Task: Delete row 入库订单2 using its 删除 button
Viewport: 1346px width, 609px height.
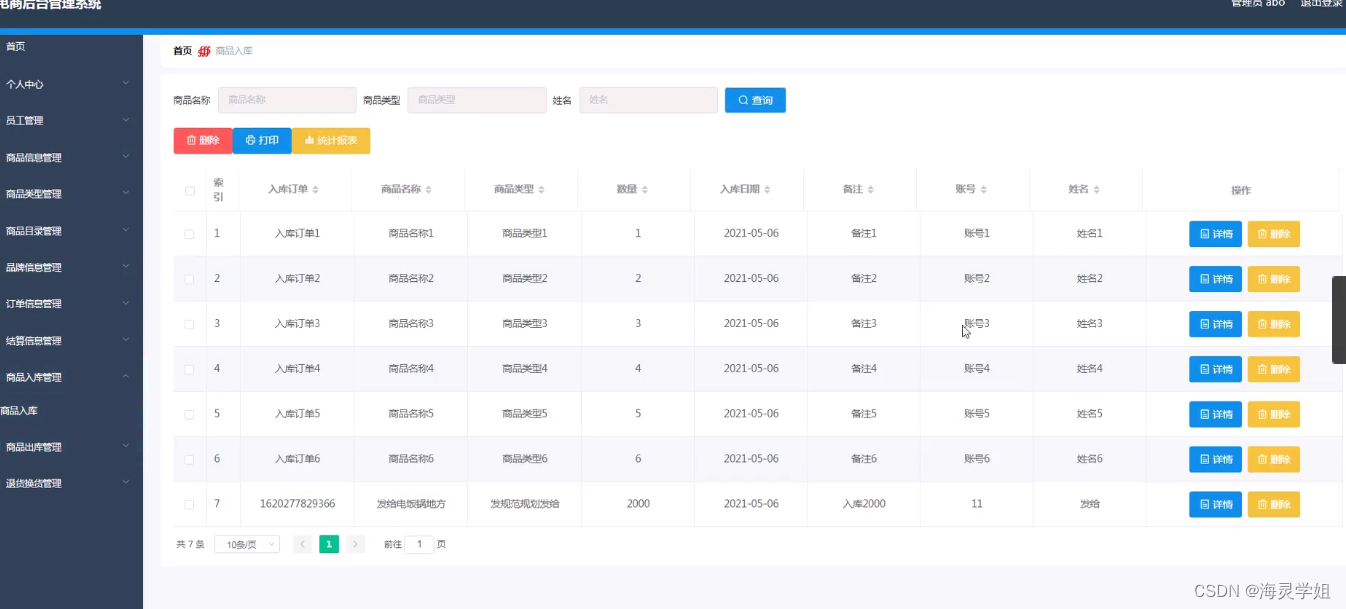Action: click(1274, 279)
